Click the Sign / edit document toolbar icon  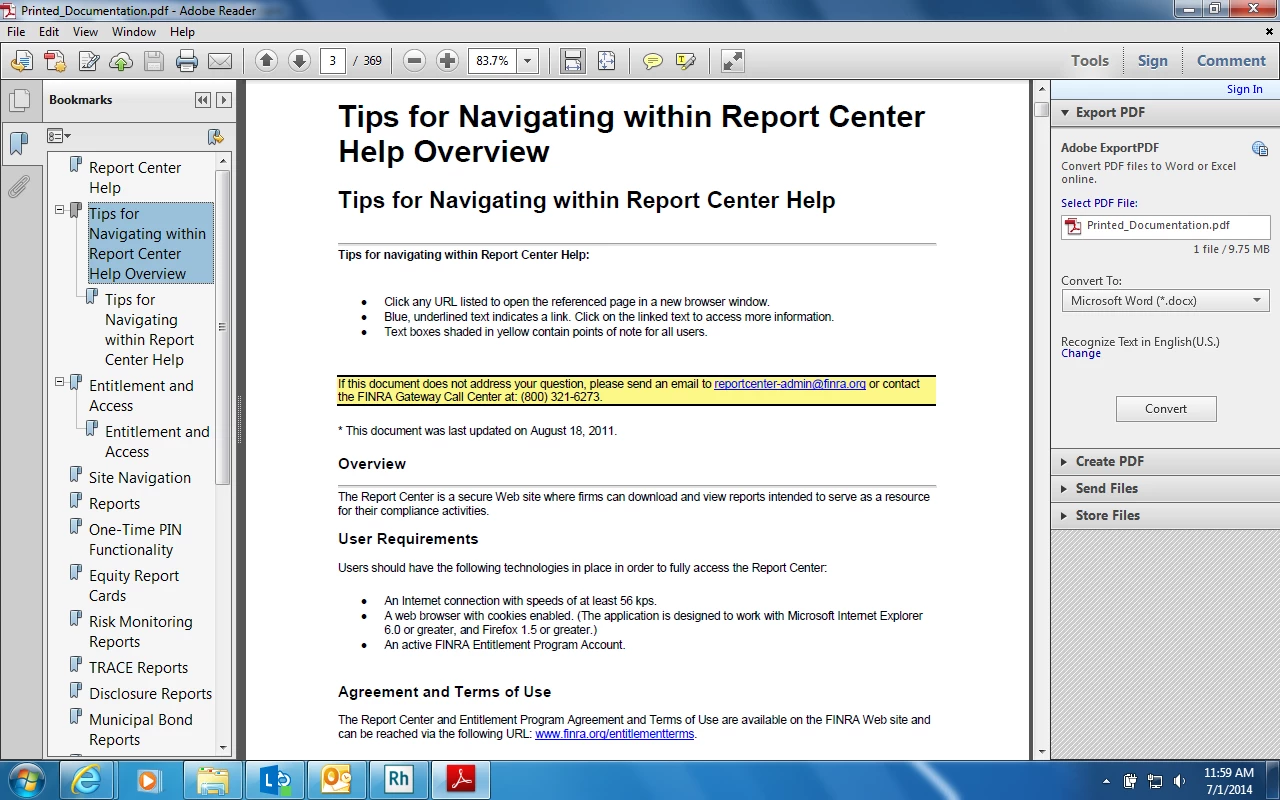coord(88,61)
